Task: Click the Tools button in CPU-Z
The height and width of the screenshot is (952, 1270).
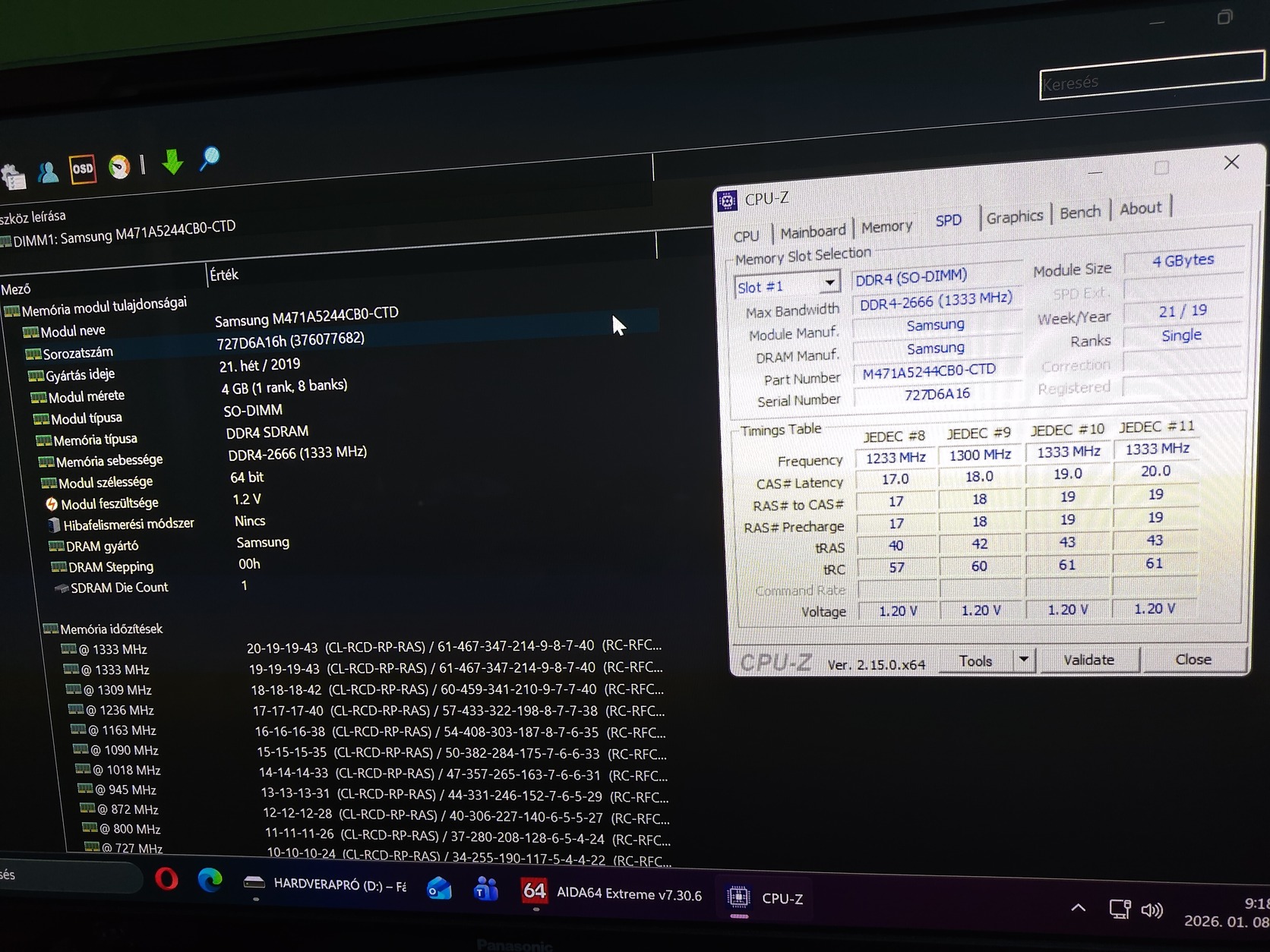Action: tap(976, 660)
